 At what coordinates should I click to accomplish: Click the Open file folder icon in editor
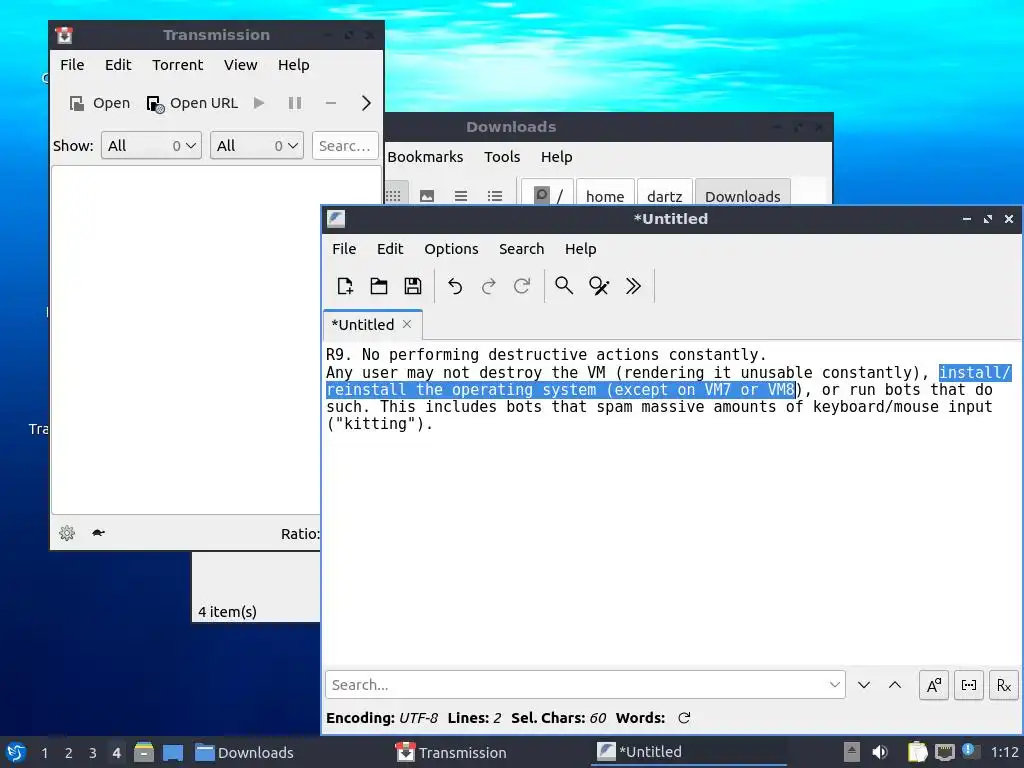[x=379, y=286]
